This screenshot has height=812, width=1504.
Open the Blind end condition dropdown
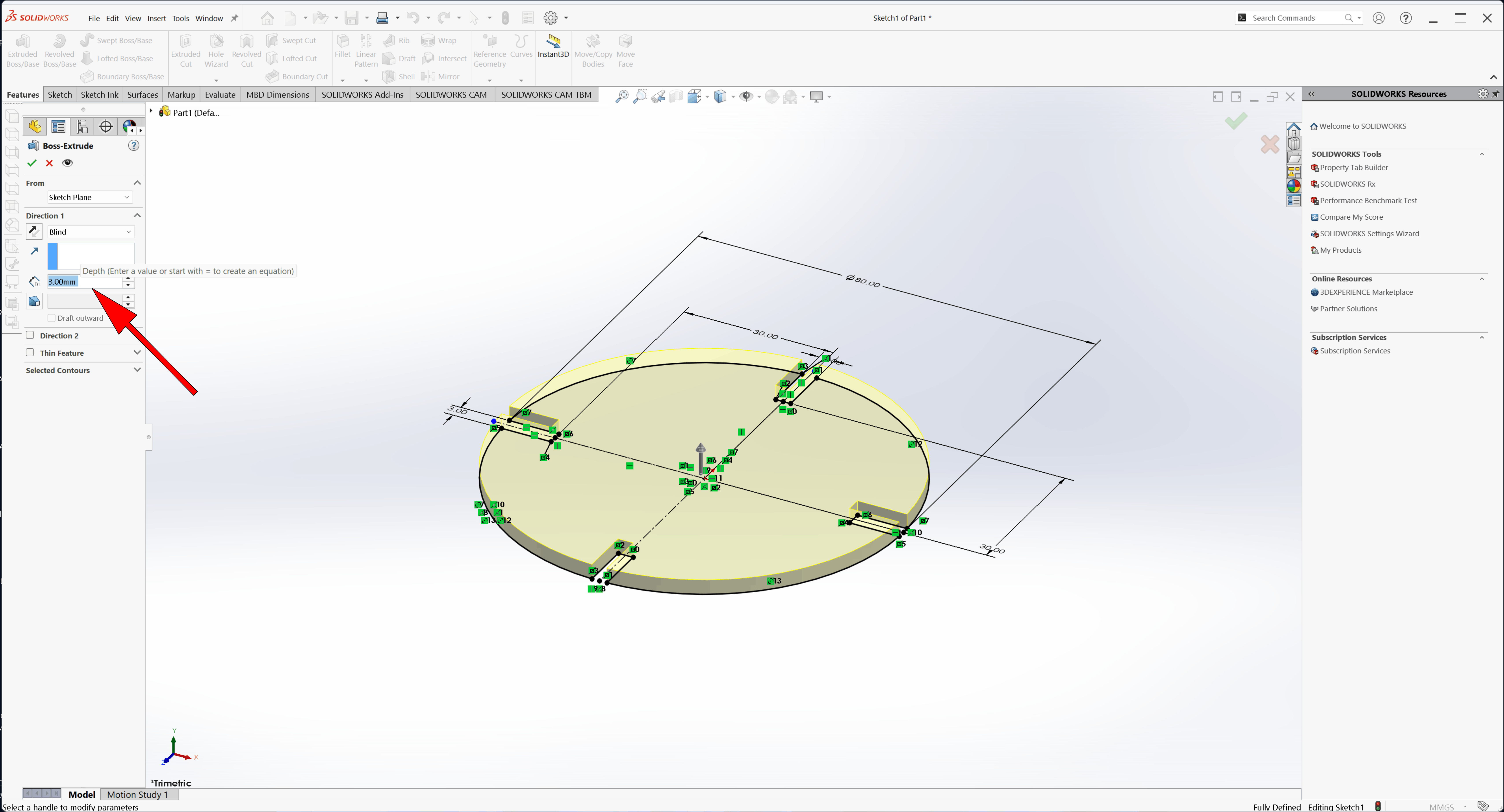[91, 232]
